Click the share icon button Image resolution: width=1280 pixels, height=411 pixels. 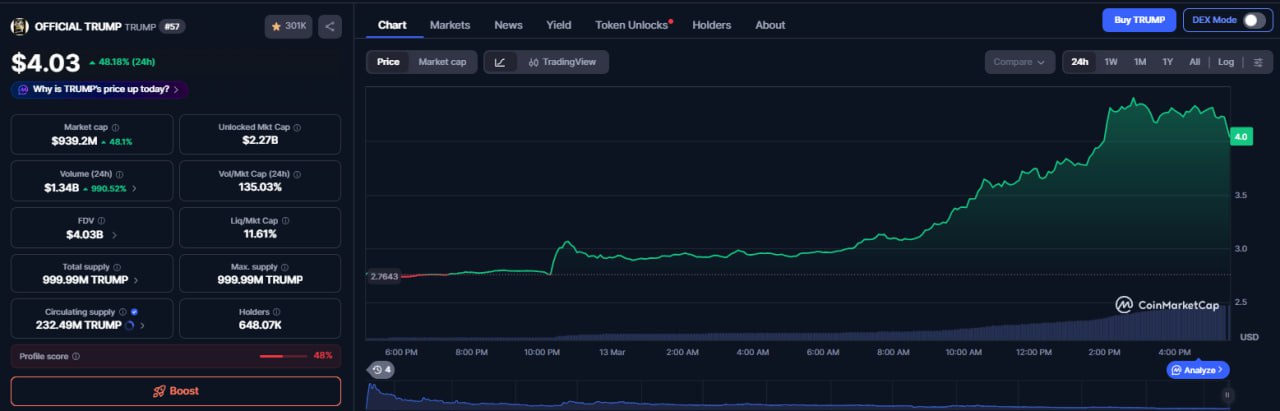click(330, 27)
